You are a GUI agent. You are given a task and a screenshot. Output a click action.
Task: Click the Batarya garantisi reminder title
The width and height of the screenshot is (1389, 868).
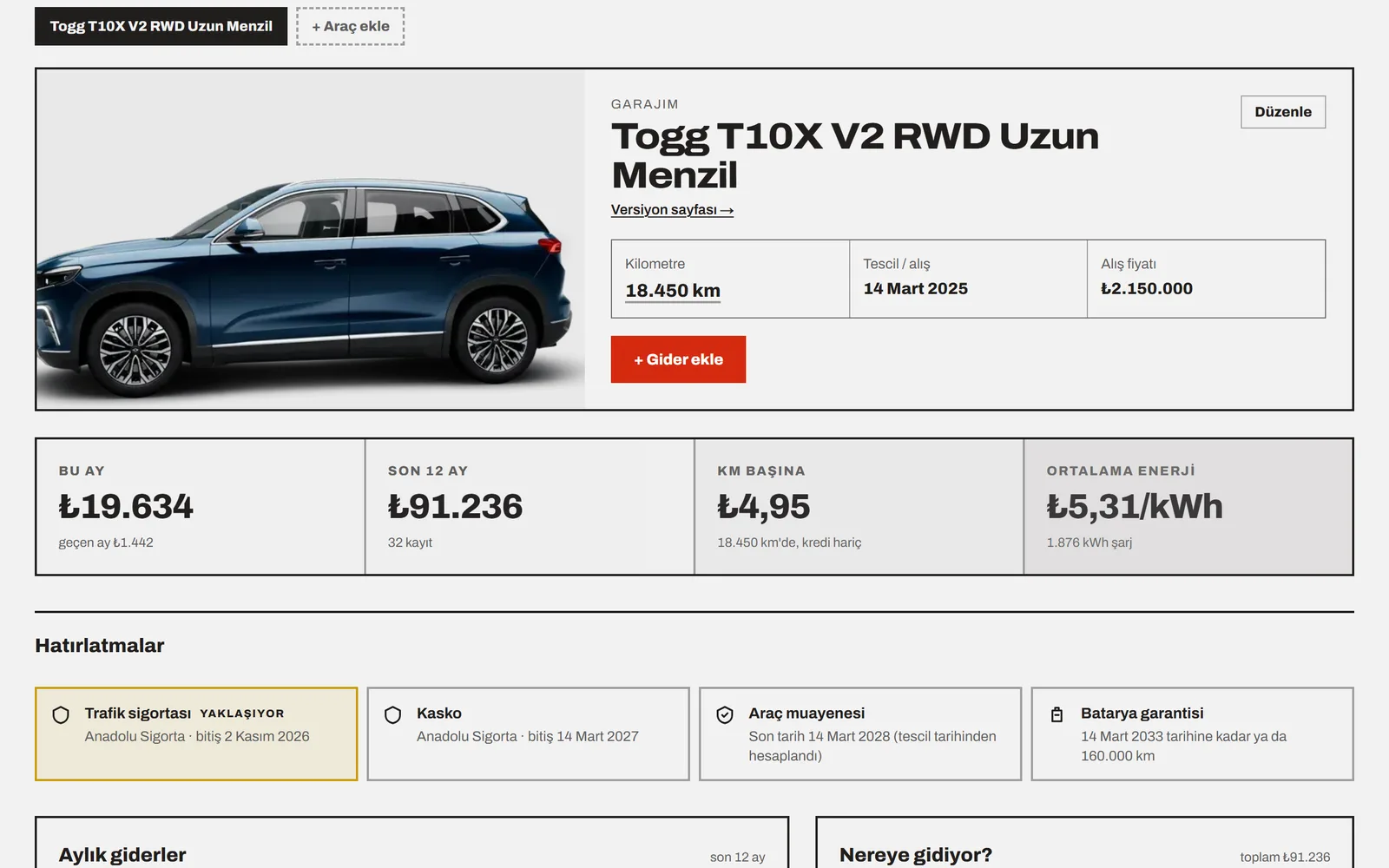[1142, 713]
